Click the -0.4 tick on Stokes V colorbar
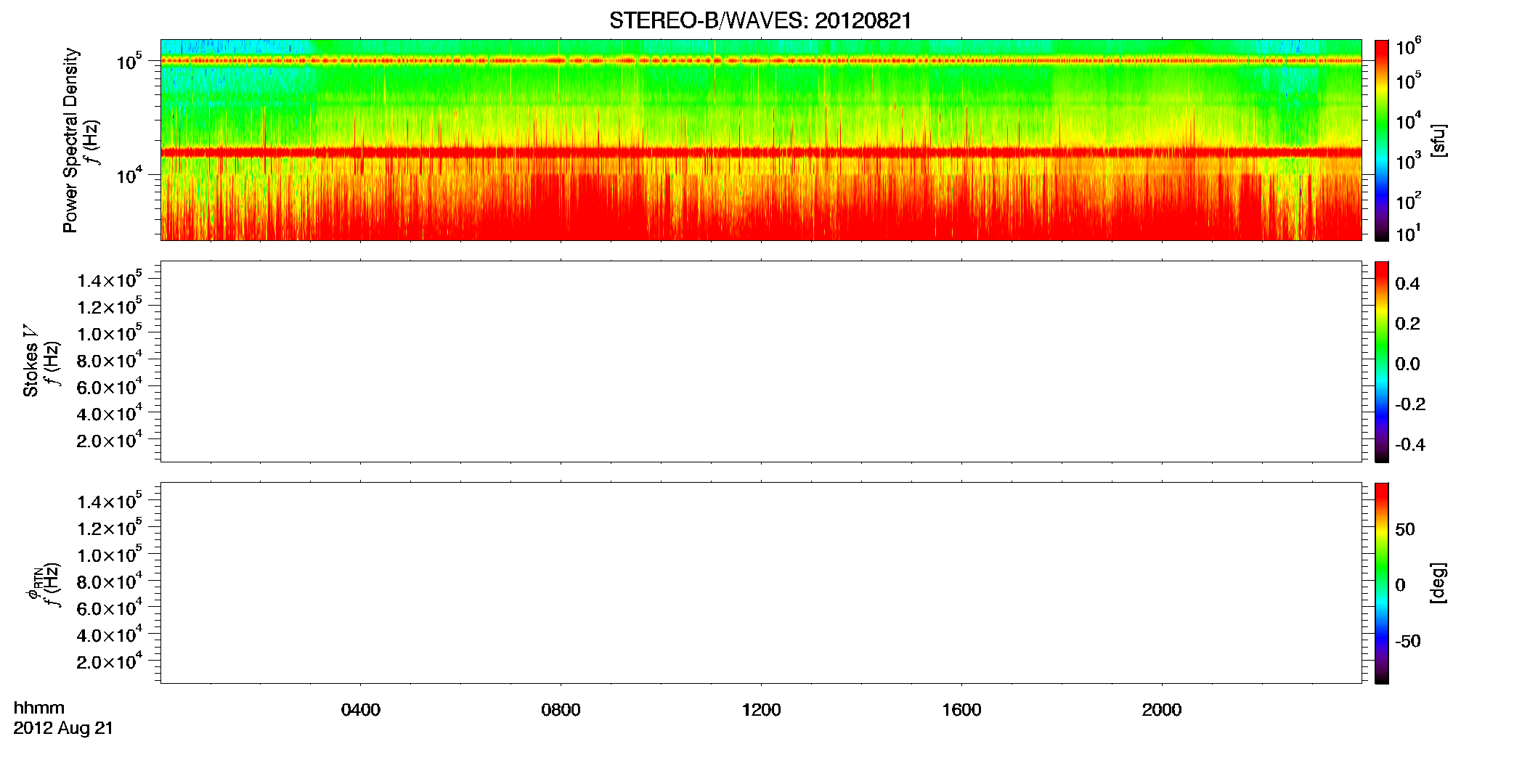 (x=1409, y=445)
